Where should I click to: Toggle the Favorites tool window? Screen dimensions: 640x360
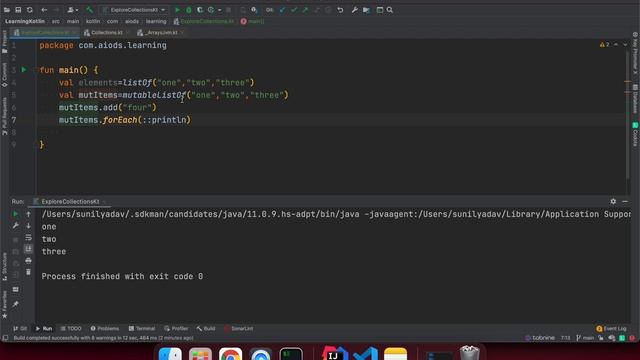coord(4,304)
